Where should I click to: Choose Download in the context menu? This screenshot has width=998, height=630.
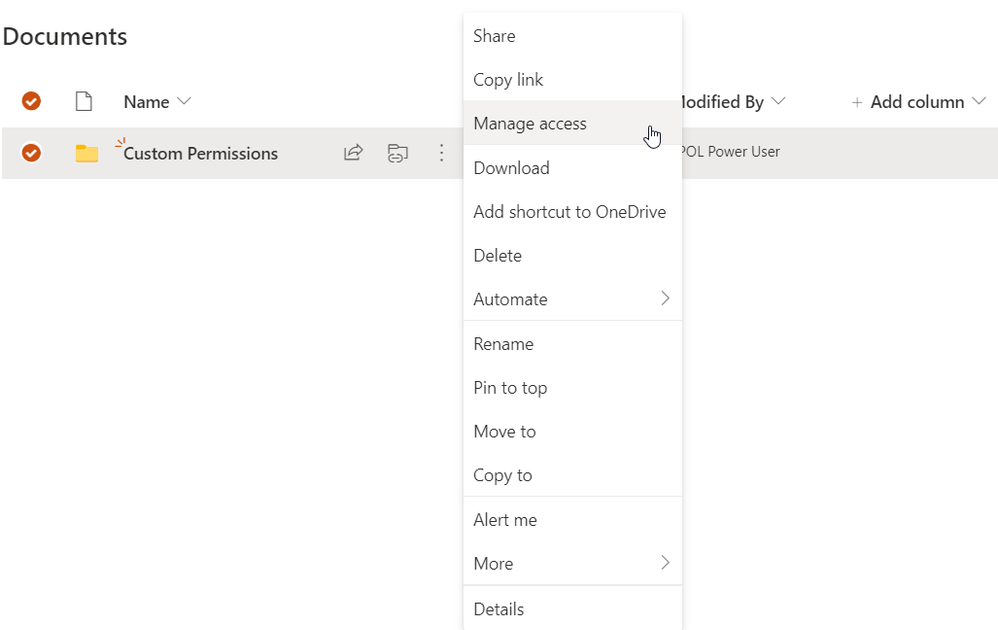[512, 168]
